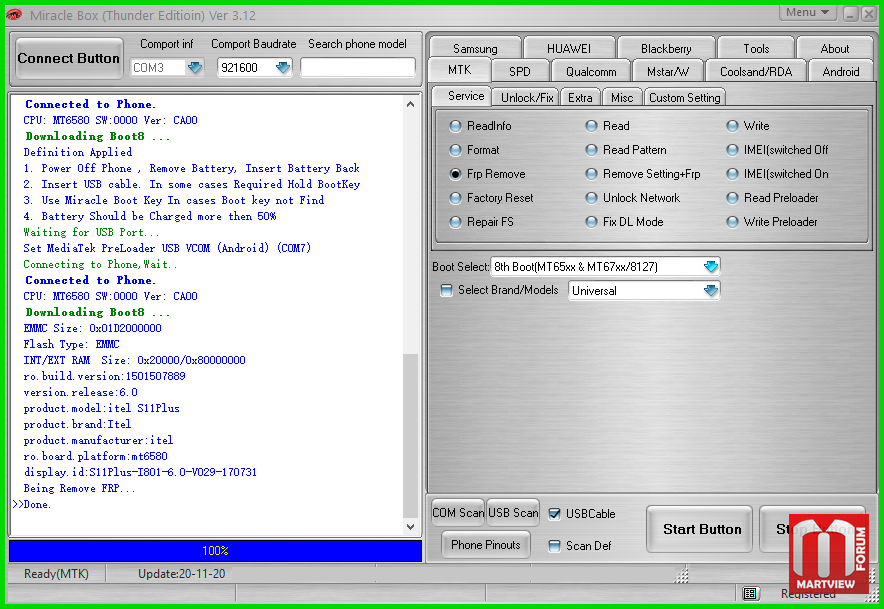Open the Extra sub-tab
The width and height of the screenshot is (884, 609).
580,98
